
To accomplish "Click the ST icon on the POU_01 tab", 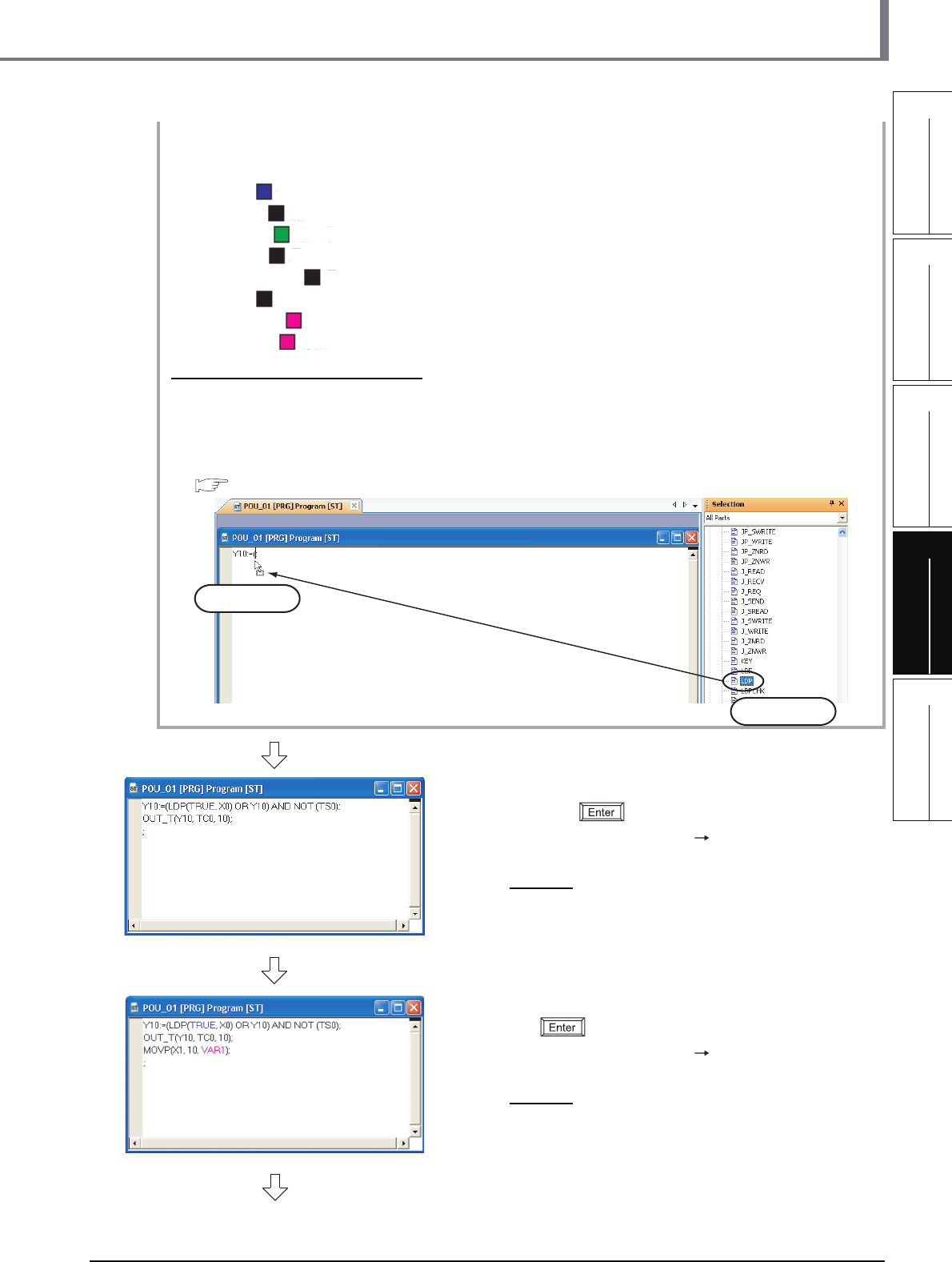I will point(238,506).
